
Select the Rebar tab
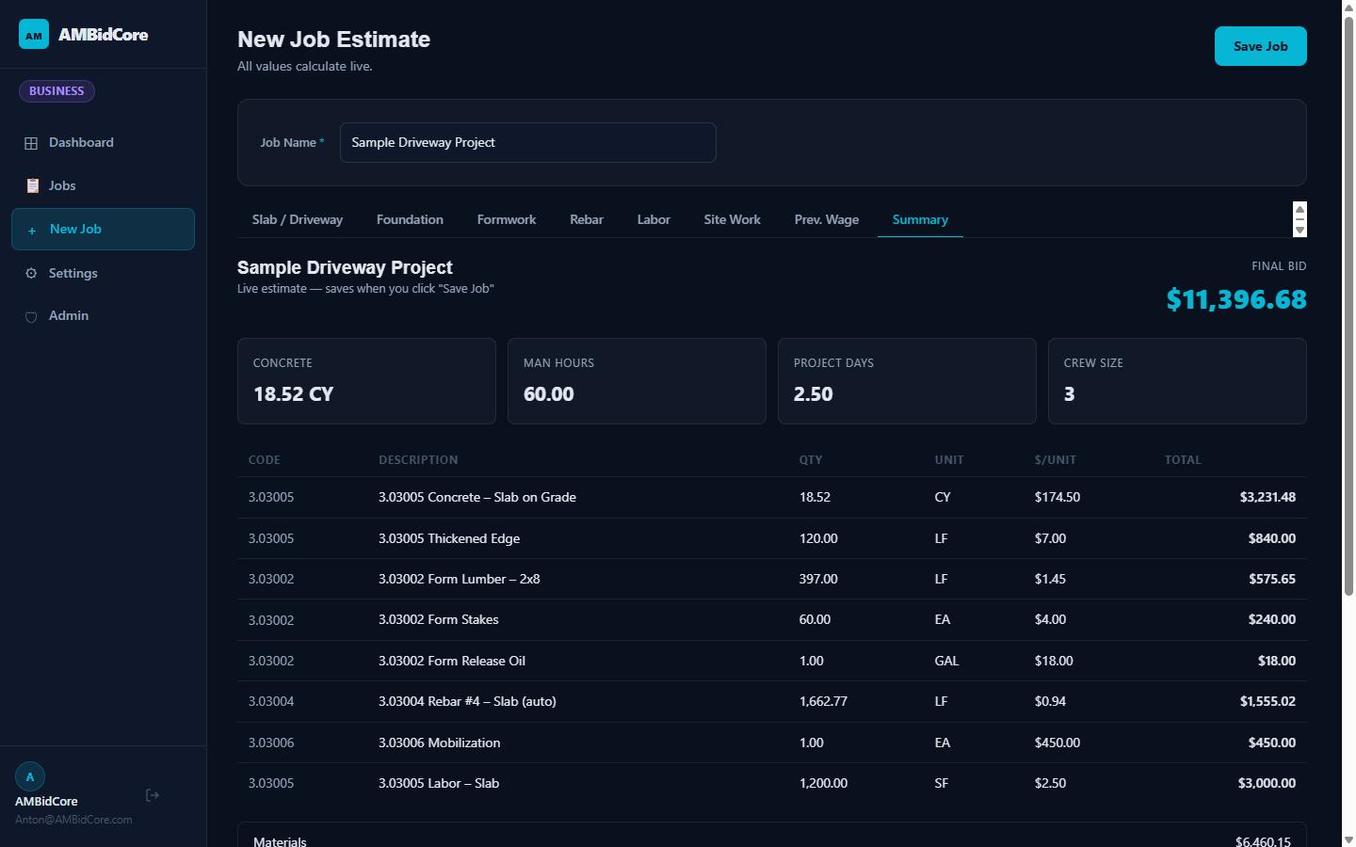pos(586,219)
